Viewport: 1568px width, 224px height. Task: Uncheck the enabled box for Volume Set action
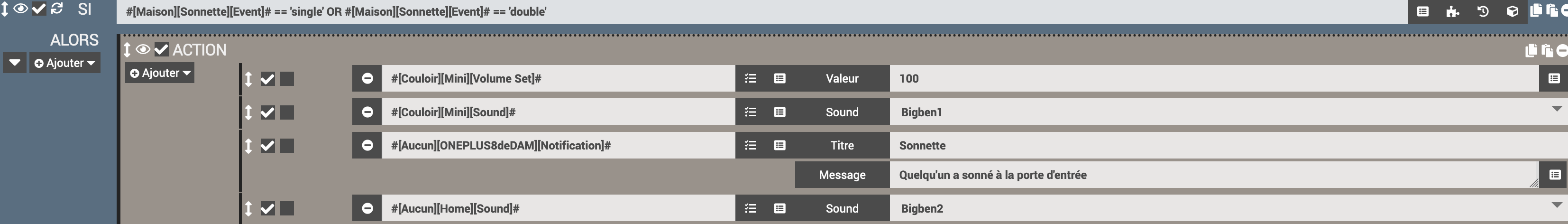click(267, 79)
